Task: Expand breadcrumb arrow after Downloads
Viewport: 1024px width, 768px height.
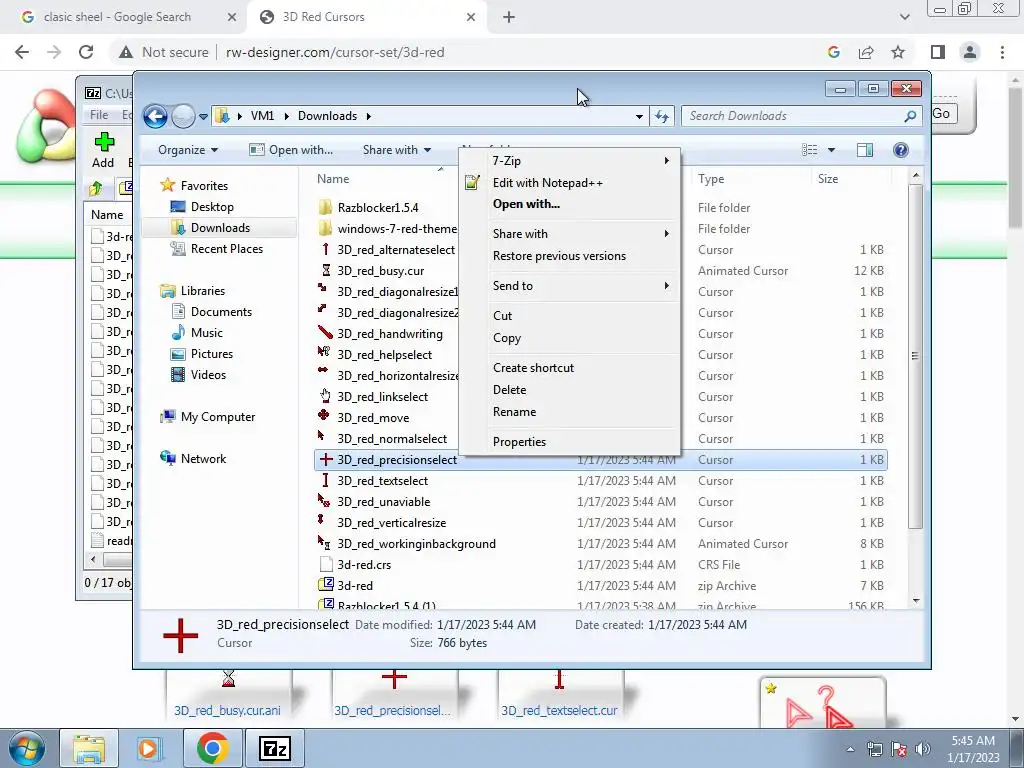Action: [368, 116]
